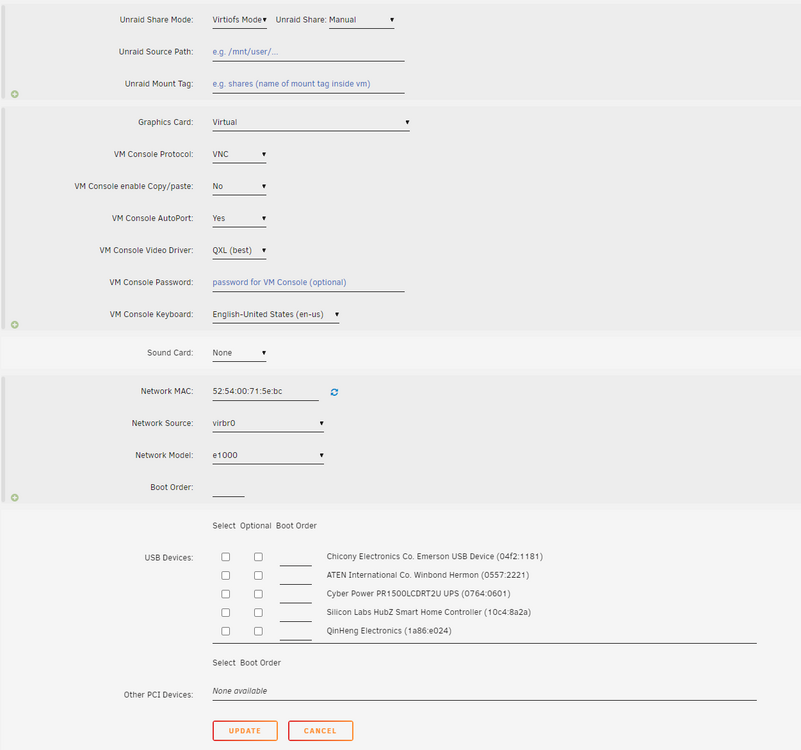The width and height of the screenshot is (801, 750).
Task: Click the None available PCI devices text
Action: pyautogui.click(x=240, y=691)
